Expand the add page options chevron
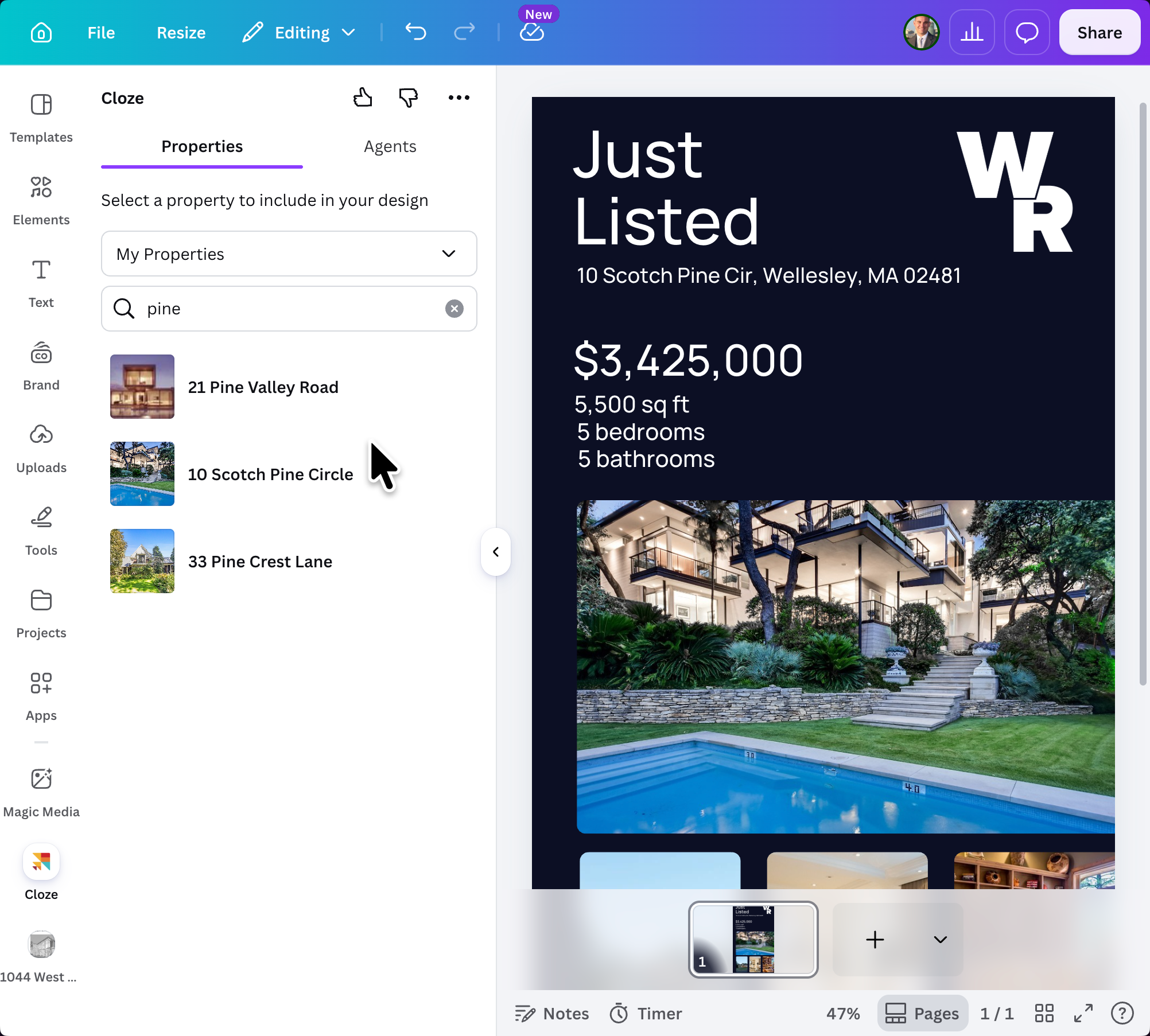This screenshot has width=1150, height=1036. (940, 940)
